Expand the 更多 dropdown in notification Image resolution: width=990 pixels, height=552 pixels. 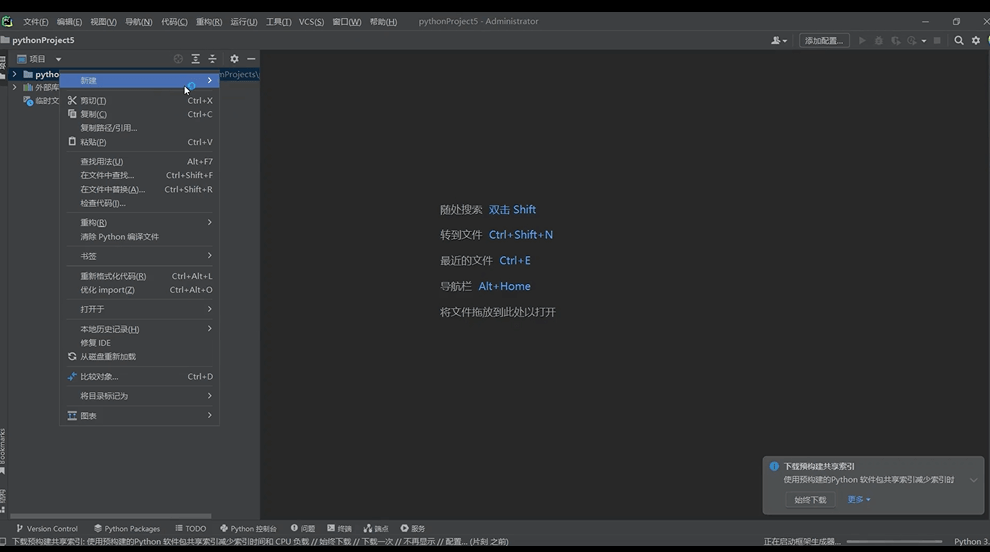click(x=859, y=500)
